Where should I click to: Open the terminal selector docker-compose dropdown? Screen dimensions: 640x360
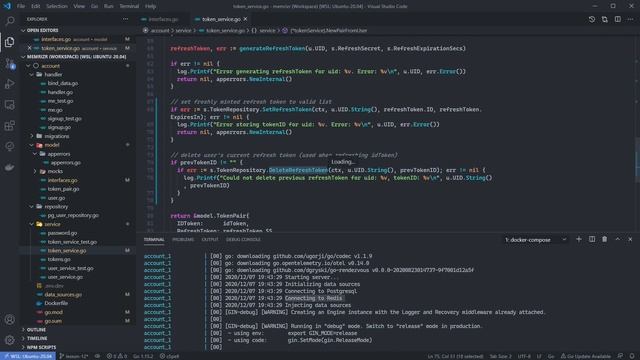pos(536,240)
